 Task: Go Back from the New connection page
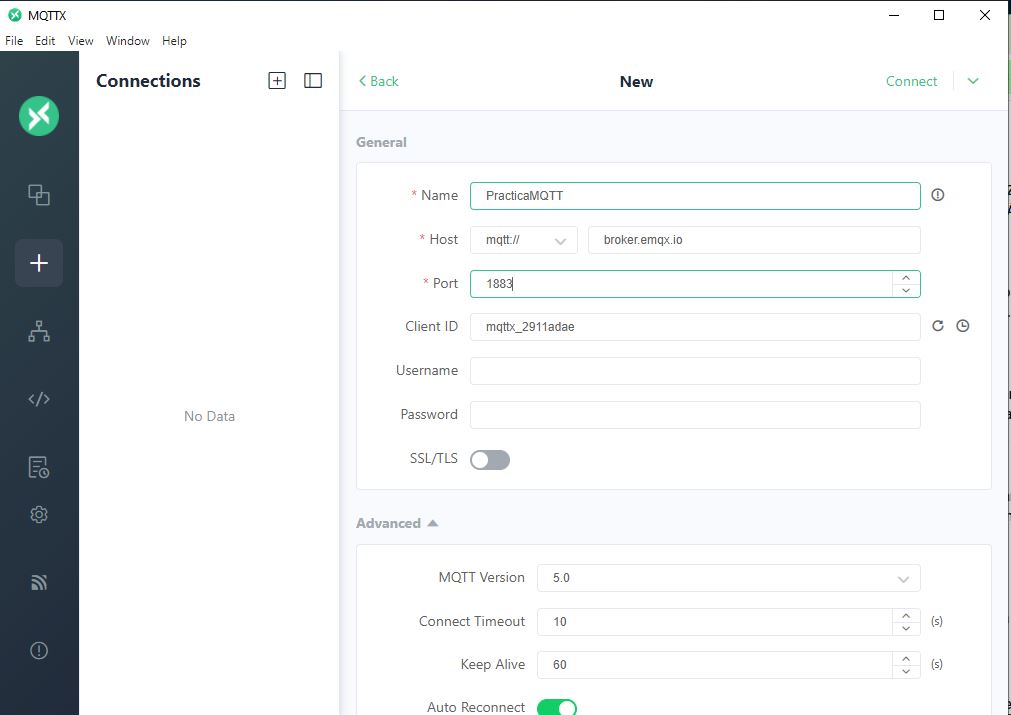tap(378, 81)
